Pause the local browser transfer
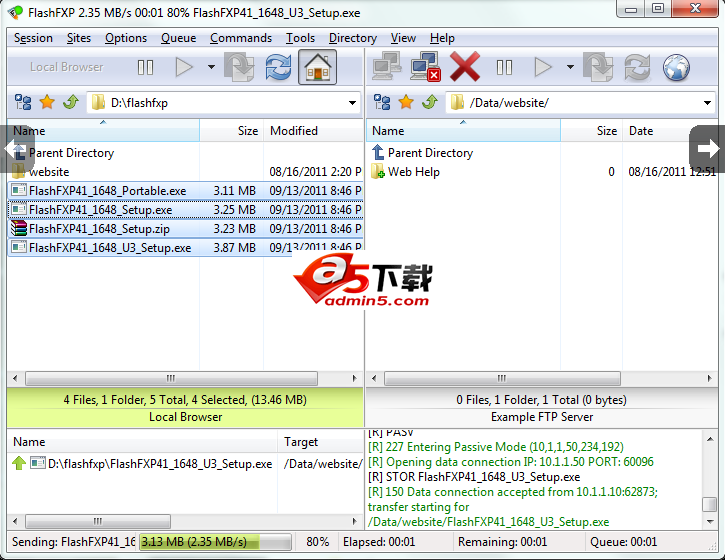Image resolution: width=725 pixels, height=560 pixels. tap(145, 68)
